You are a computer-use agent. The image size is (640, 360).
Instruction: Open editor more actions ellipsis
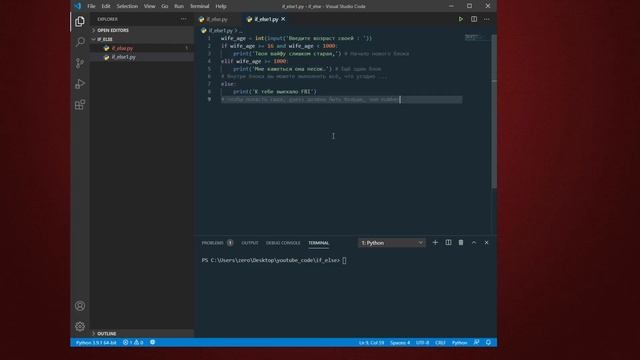click(x=487, y=19)
